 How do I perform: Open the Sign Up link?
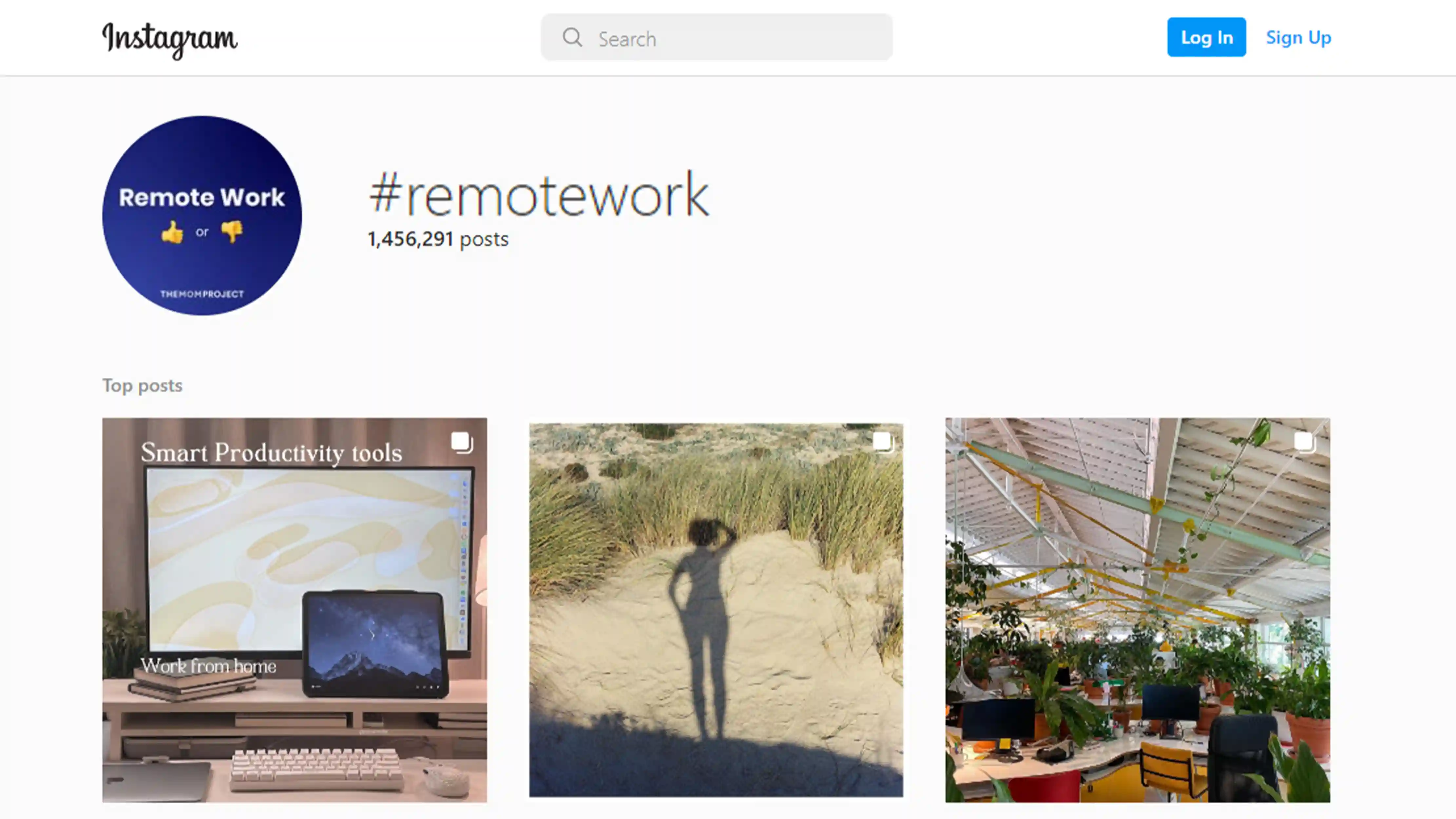(1298, 37)
